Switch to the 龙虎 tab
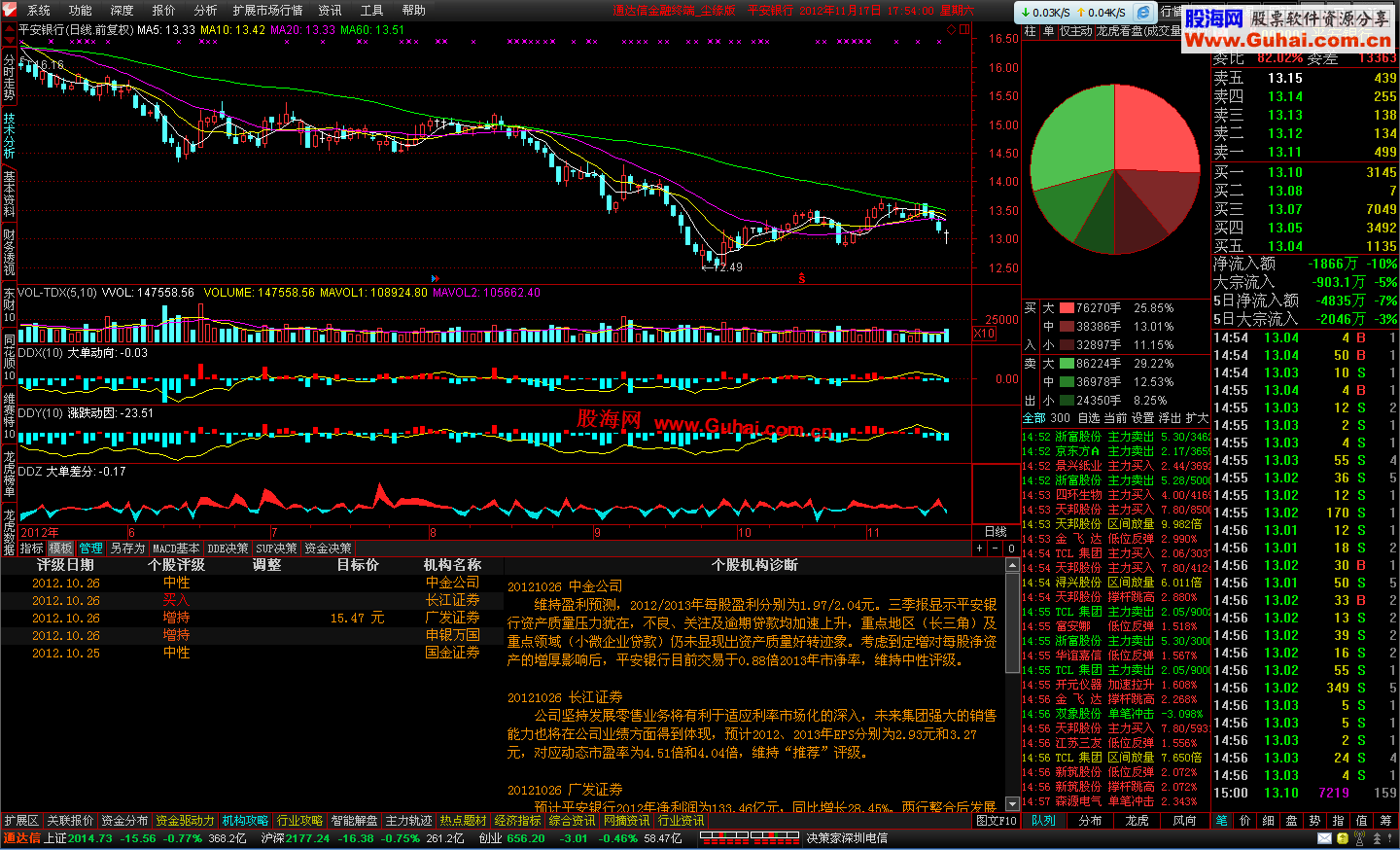Screen dimensions: 1400x850 (1137, 821)
